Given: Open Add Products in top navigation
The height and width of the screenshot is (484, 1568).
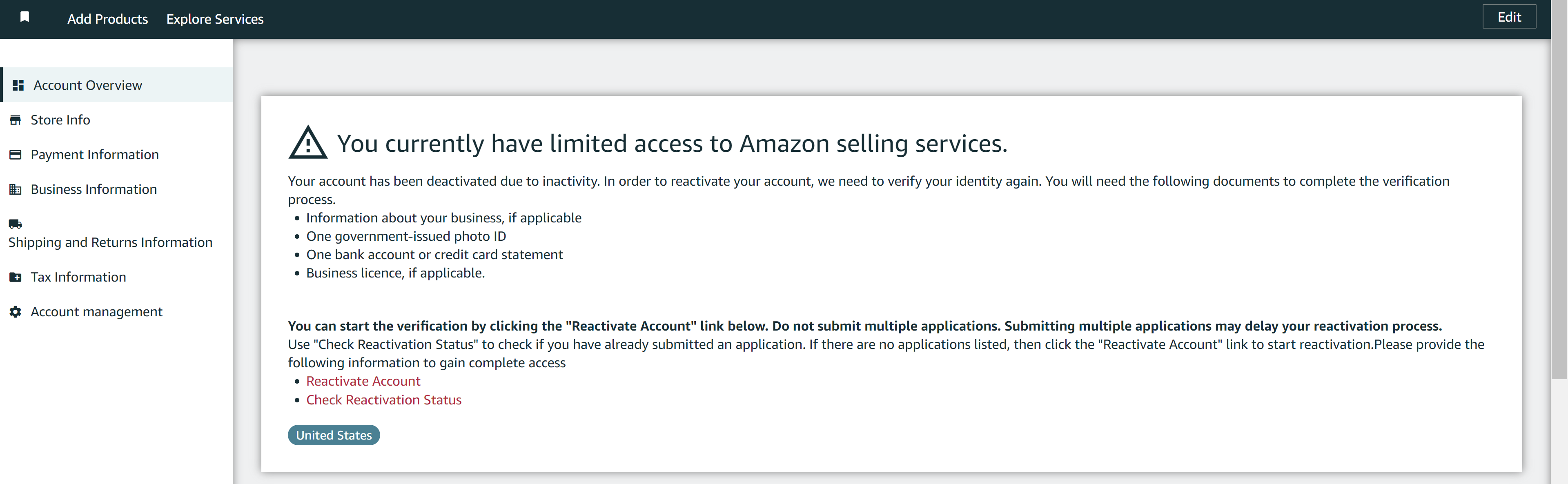Looking at the screenshot, I should pyautogui.click(x=108, y=19).
